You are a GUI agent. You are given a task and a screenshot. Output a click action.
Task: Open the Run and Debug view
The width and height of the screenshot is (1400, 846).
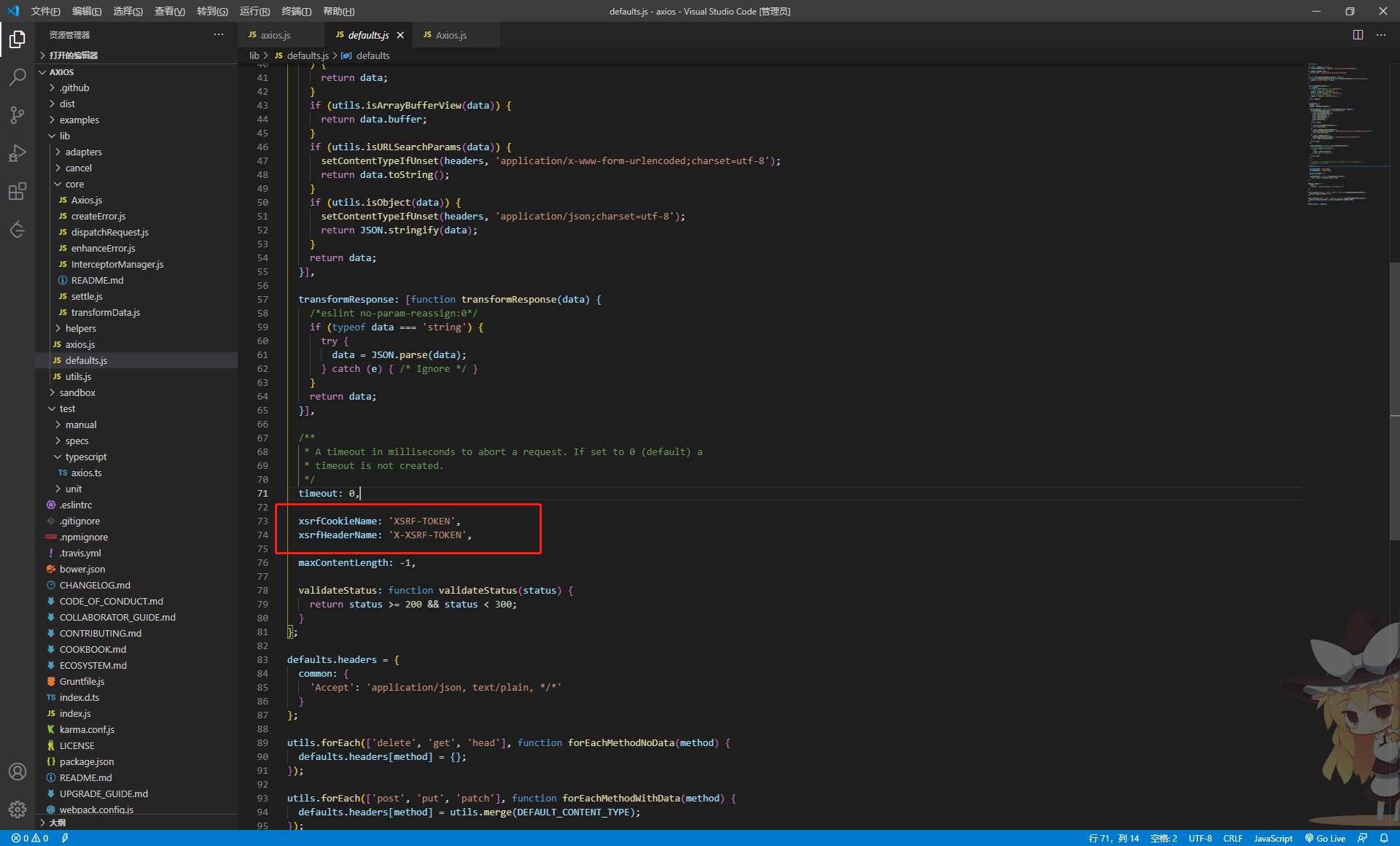click(17, 153)
